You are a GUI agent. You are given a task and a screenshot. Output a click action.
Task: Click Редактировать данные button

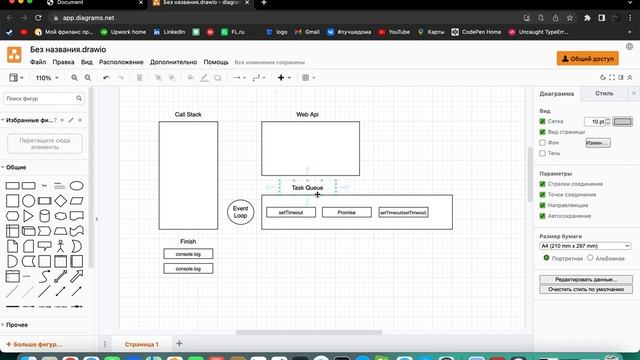(x=586, y=280)
